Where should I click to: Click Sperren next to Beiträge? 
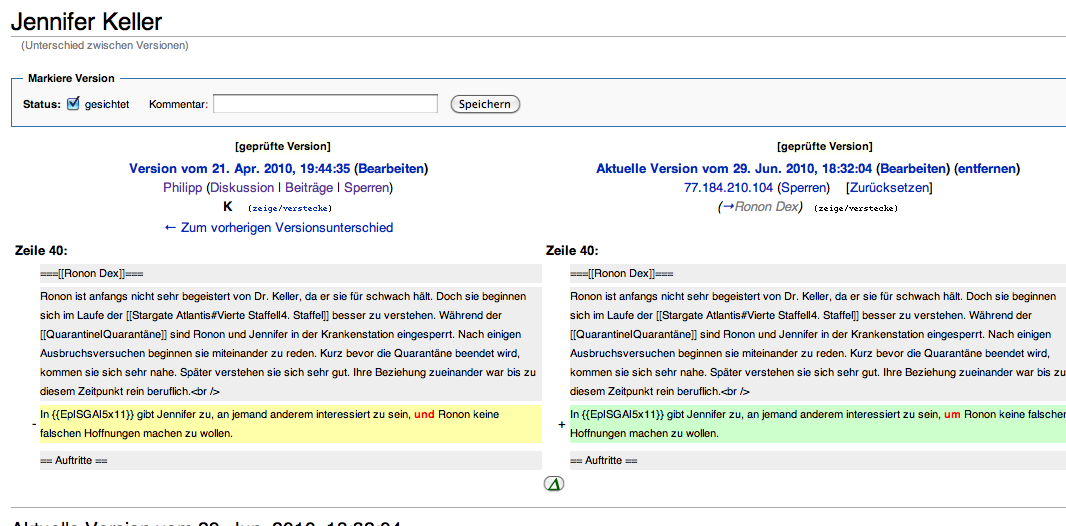pyautogui.click(x=367, y=188)
